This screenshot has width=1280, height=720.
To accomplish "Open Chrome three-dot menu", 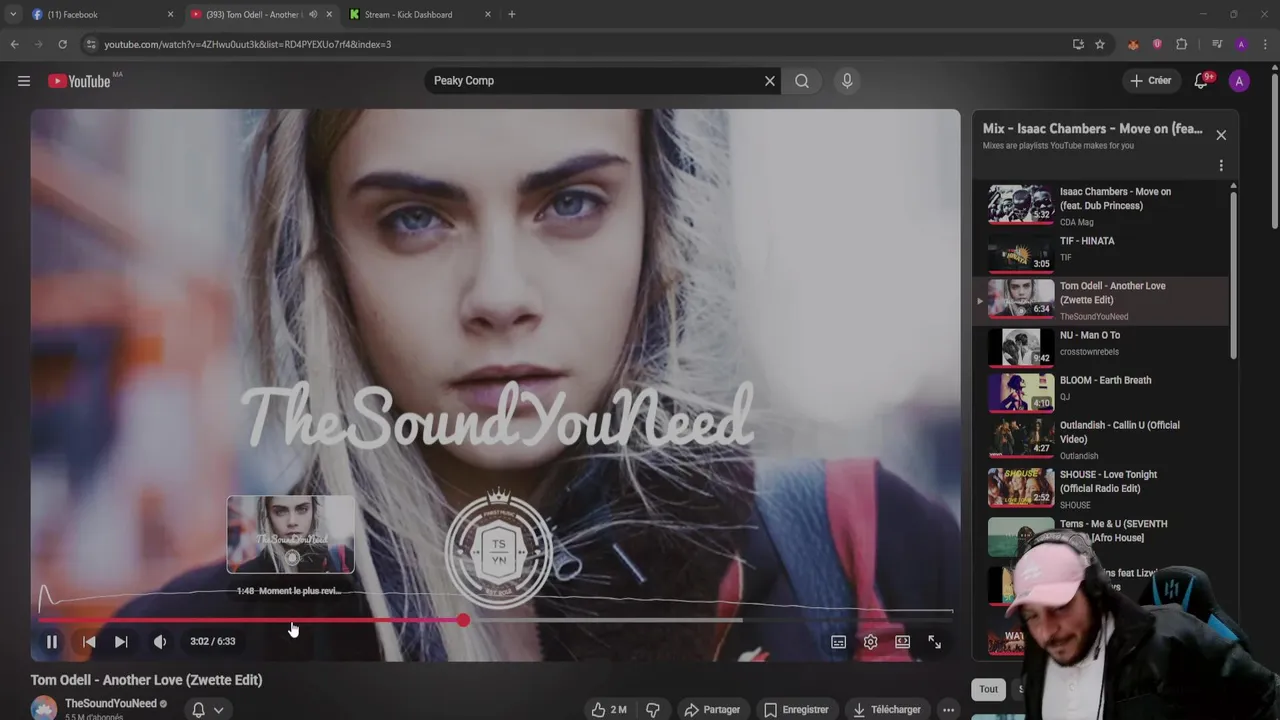I will 1265,44.
